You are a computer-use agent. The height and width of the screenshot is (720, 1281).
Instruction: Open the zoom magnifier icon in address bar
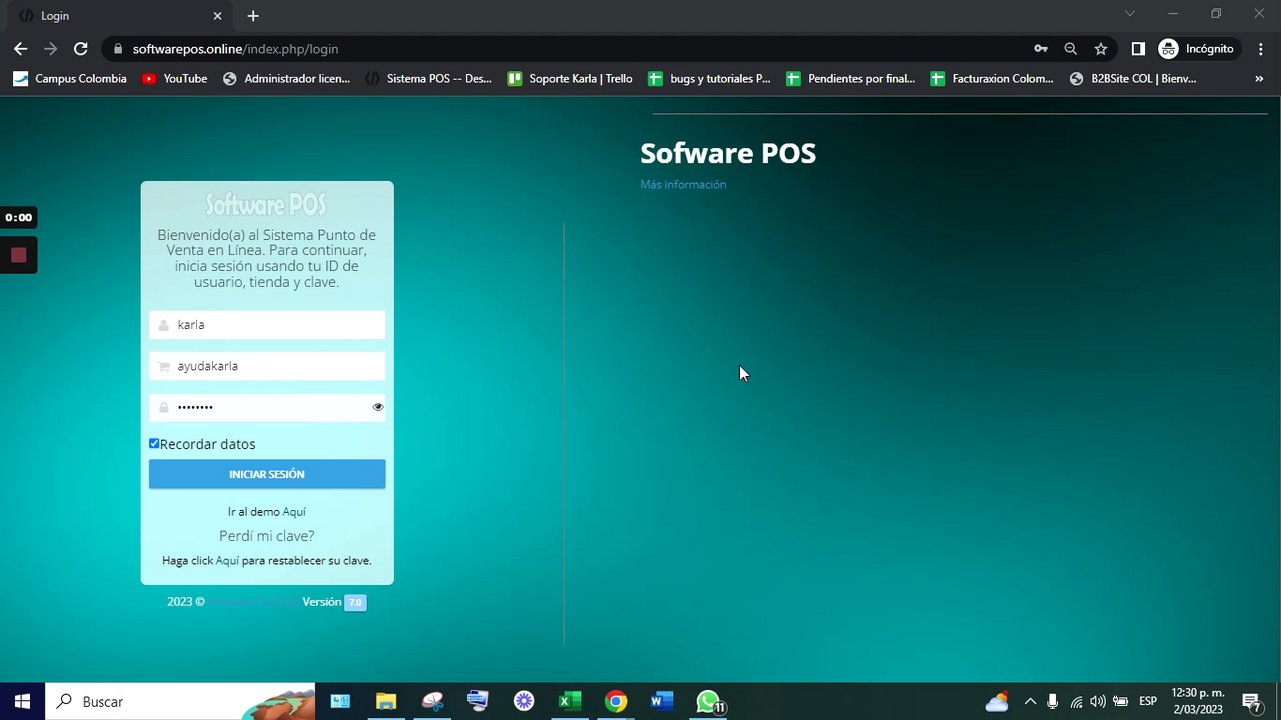1071,48
